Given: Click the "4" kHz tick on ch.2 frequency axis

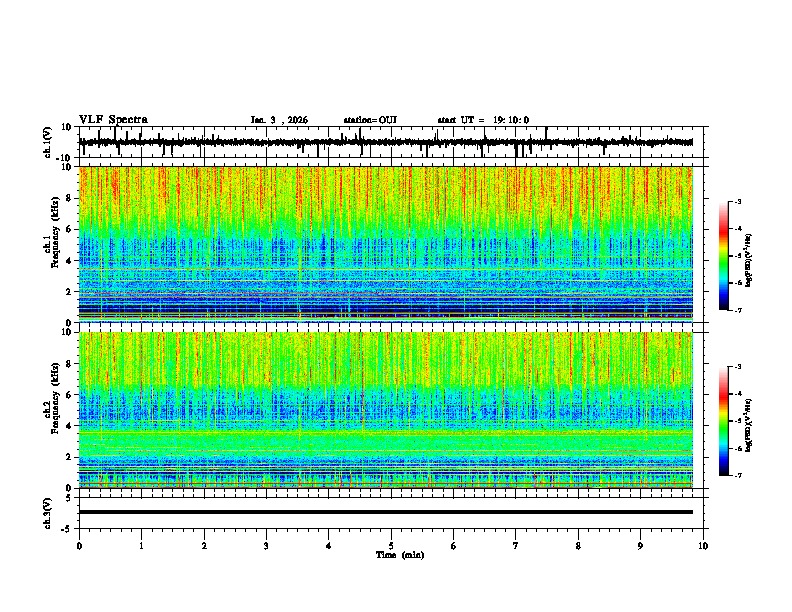Looking at the screenshot, I should pos(69,426).
